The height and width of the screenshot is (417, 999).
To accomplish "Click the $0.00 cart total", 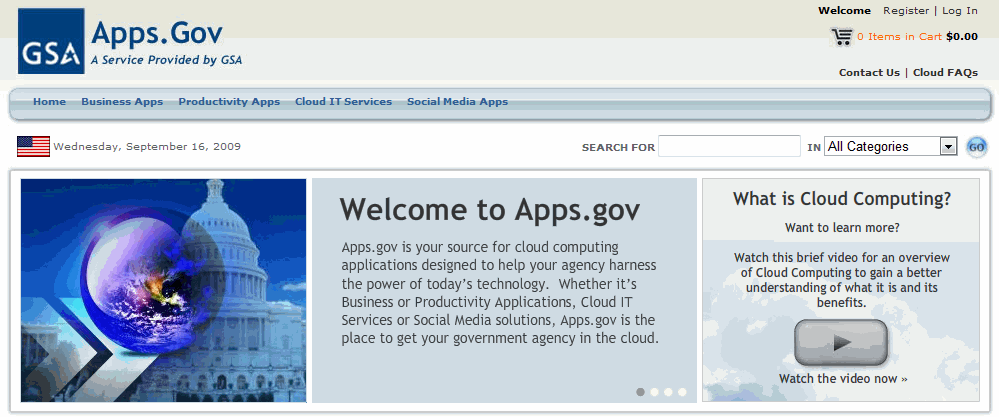I will (x=962, y=37).
